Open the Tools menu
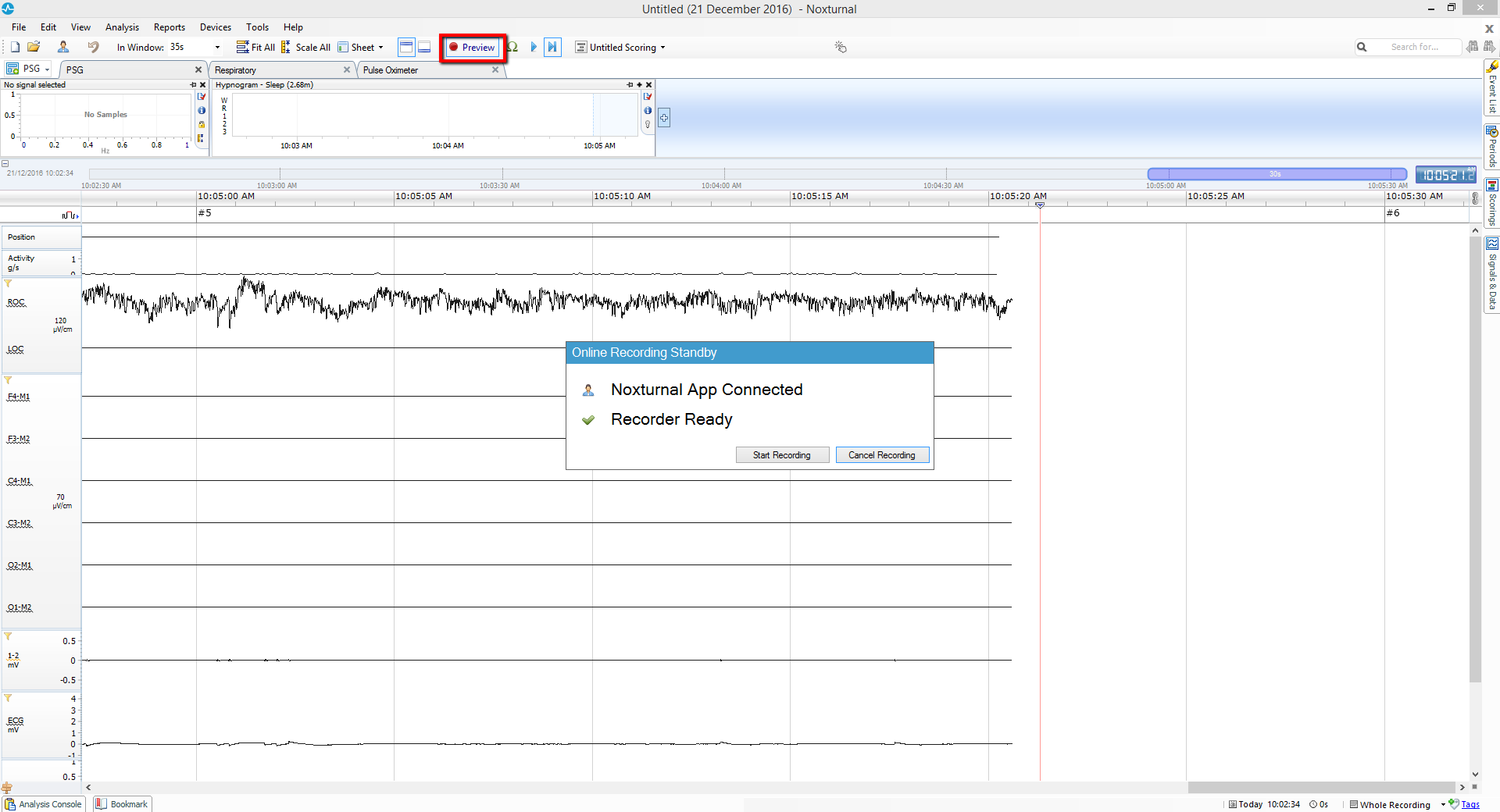Viewport: 1500px width, 812px height. pyautogui.click(x=257, y=27)
